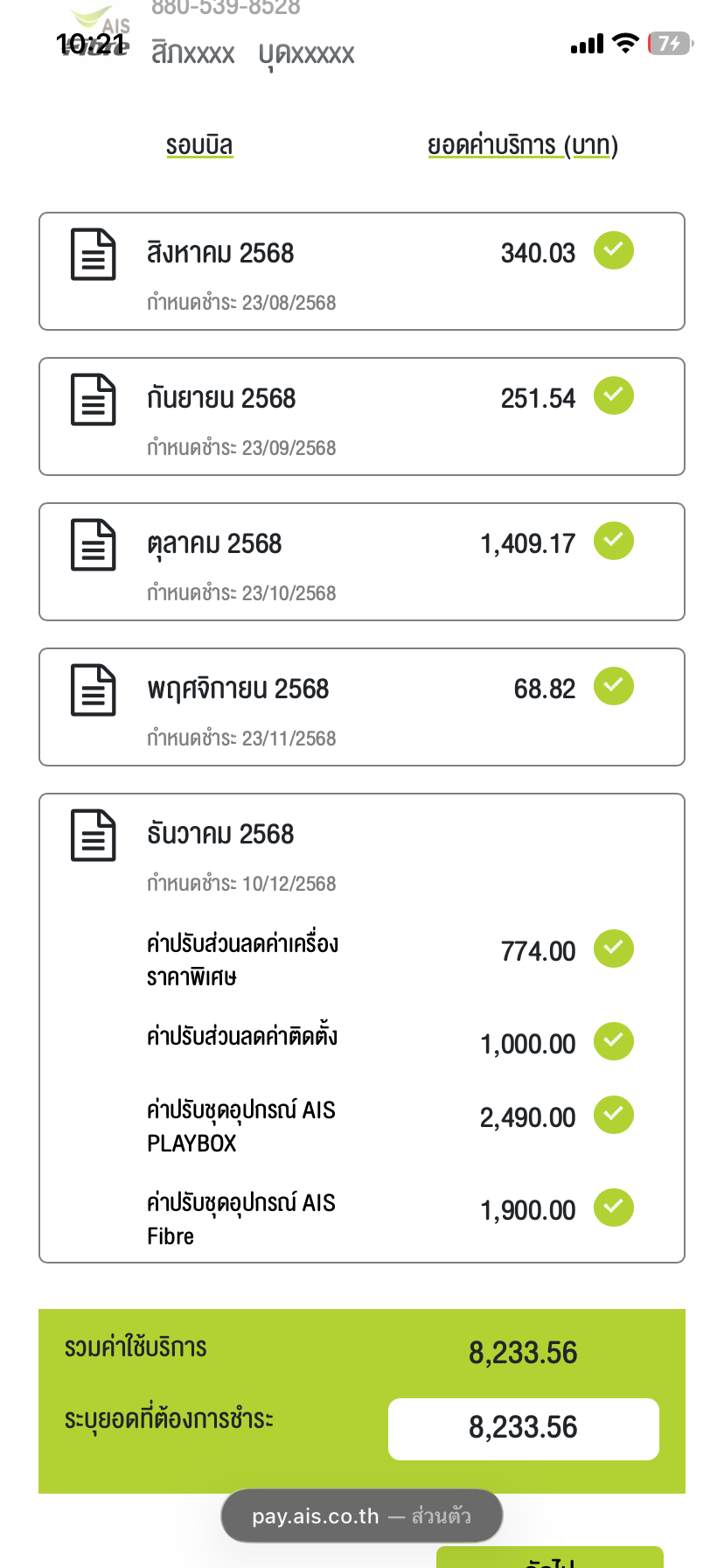Toggle the 1,000.00 installation discount fee checkmark
Image resolution: width=724 pixels, height=1568 pixels.
tap(614, 1041)
